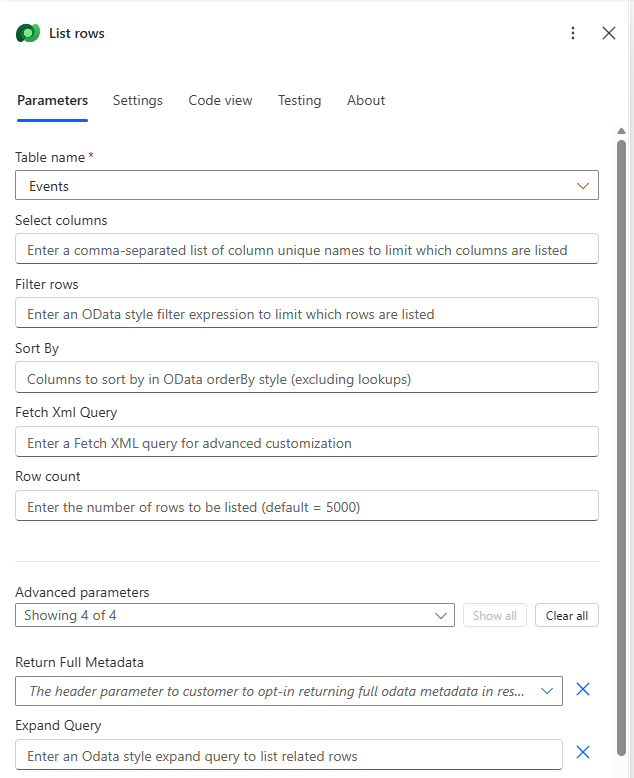The width and height of the screenshot is (634, 778).
Task: Click the Row count input field
Action: point(306,506)
